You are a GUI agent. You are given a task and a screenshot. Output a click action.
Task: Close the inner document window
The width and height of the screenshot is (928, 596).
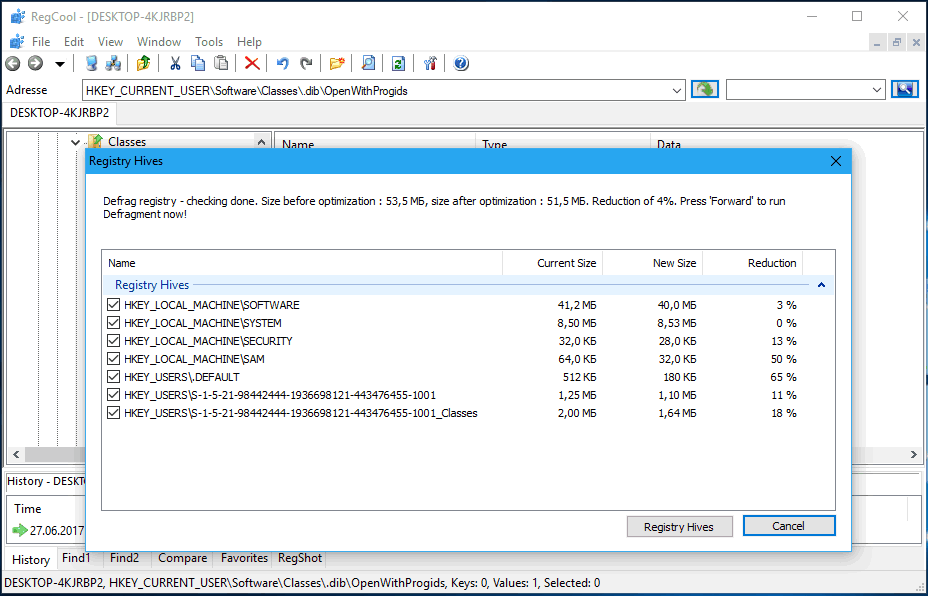(916, 43)
